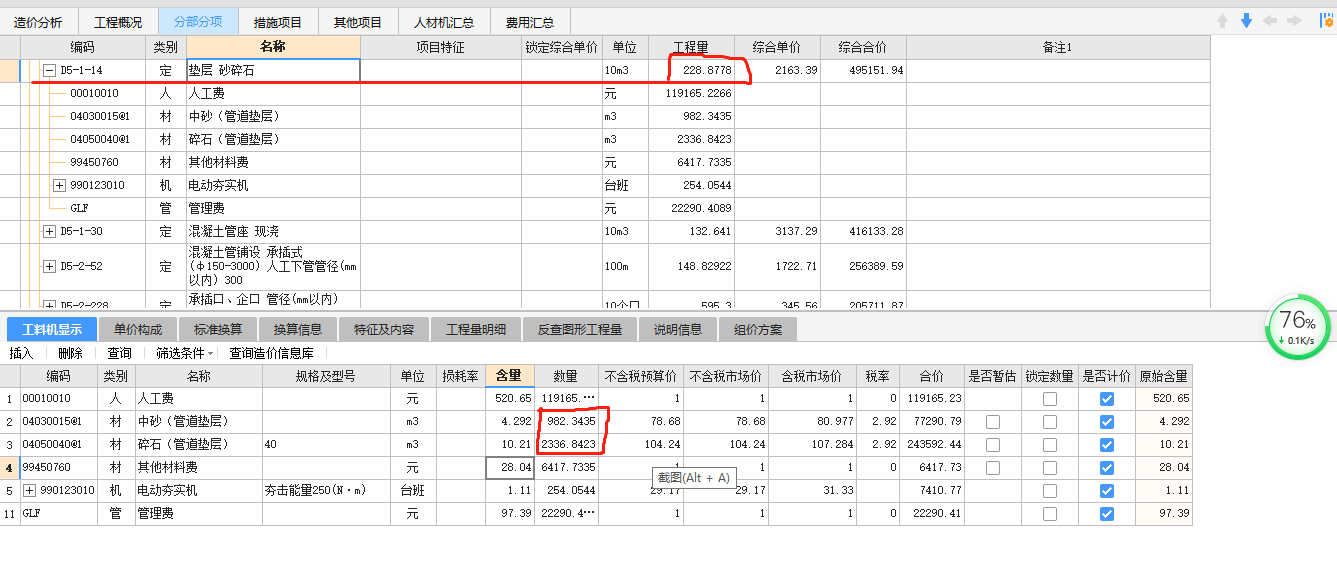This screenshot has height=579, width=1337.
Task: Uncheck 是否计价 for 碎石（管道垫层）
Action: coord(1106,445)
